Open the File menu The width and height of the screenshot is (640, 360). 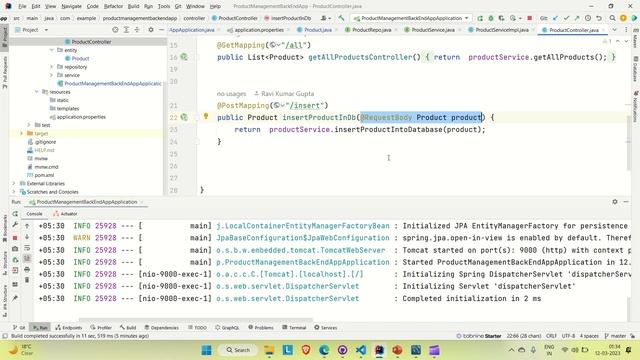22,6
